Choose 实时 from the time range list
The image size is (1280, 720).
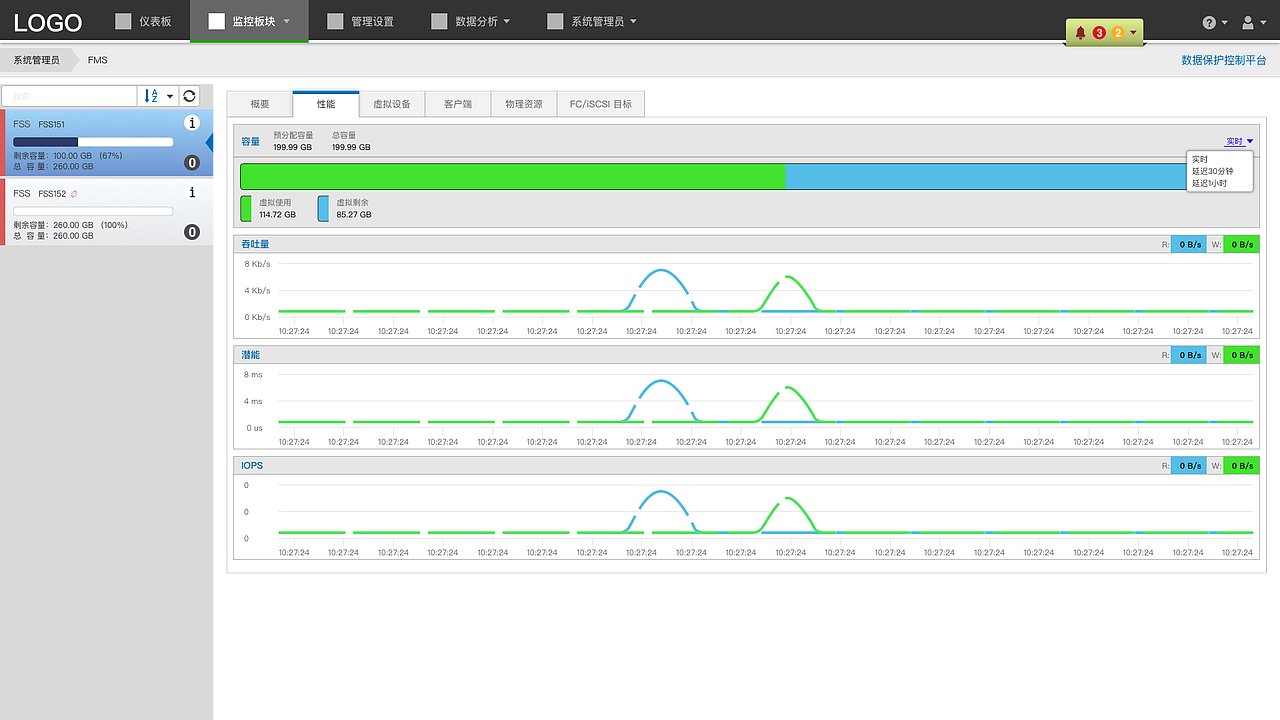click(x=1200, y=159)
